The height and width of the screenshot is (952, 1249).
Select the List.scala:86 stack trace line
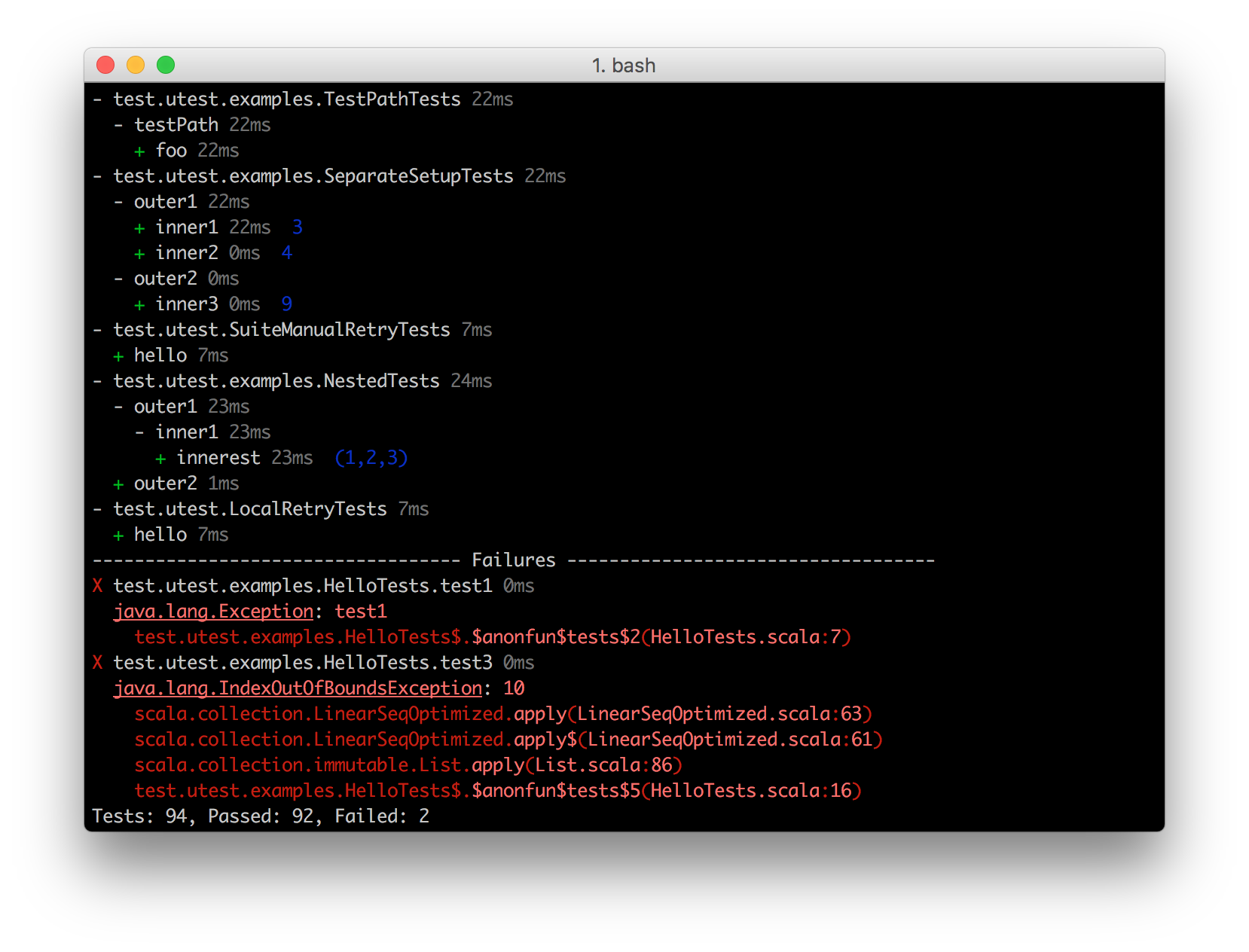coord(407,764)
